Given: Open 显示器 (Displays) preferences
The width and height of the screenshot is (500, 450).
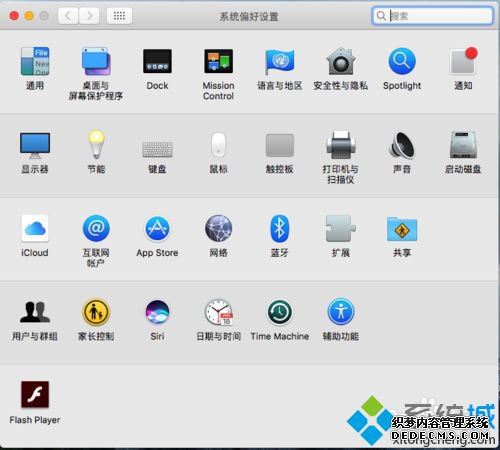Looking at the screenshot, I should (35, 145).
